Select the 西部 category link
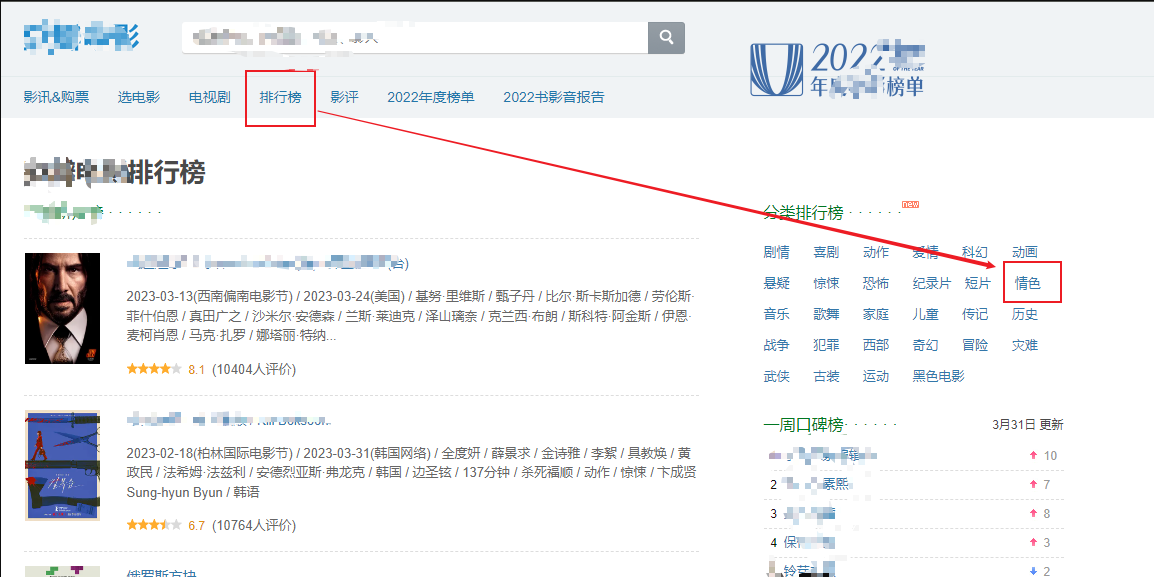Screen dimensions: 1154x577 [x=876, y=345]
